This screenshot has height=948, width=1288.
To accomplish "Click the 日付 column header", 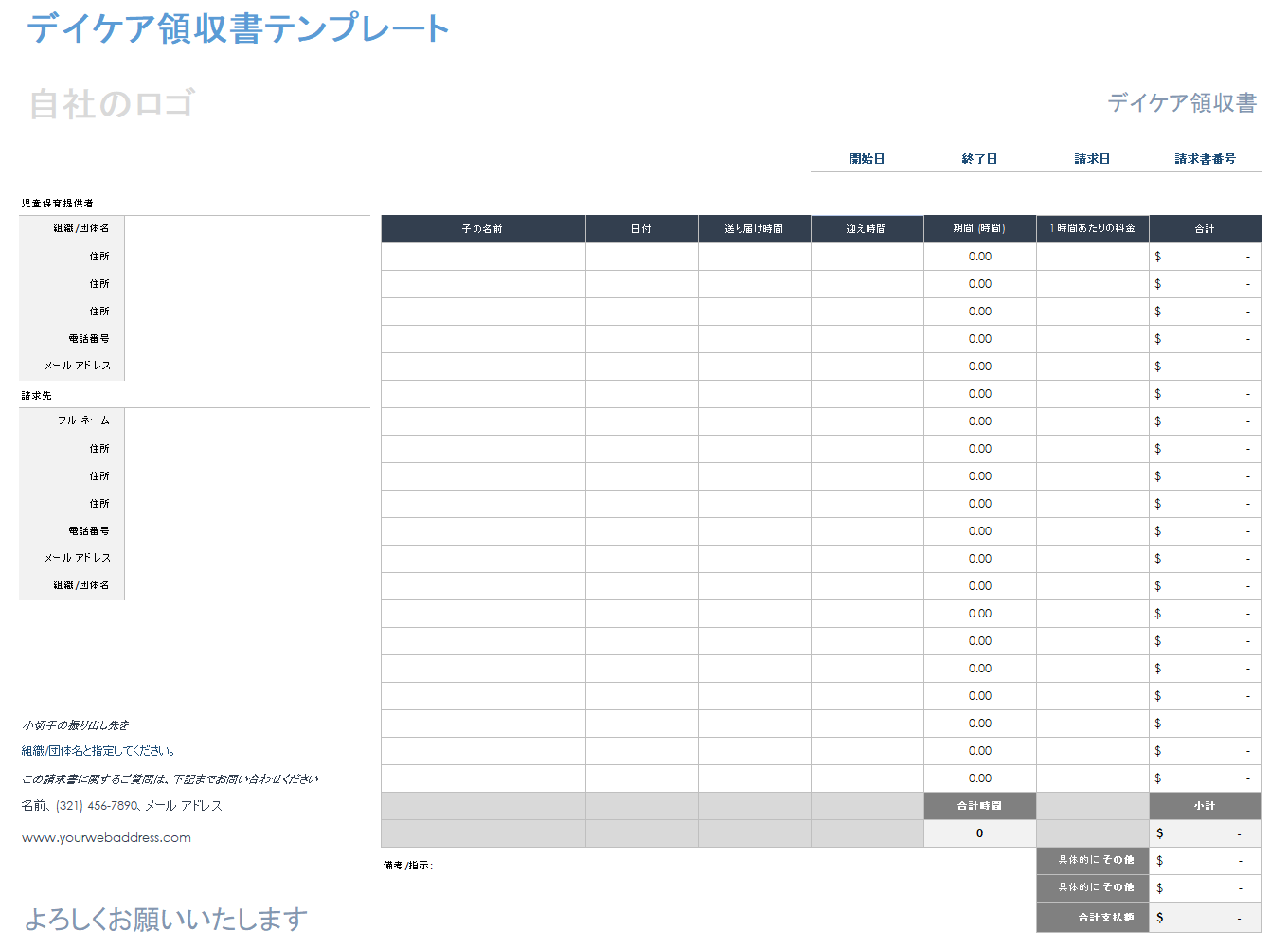I will [x=642, y=229].
